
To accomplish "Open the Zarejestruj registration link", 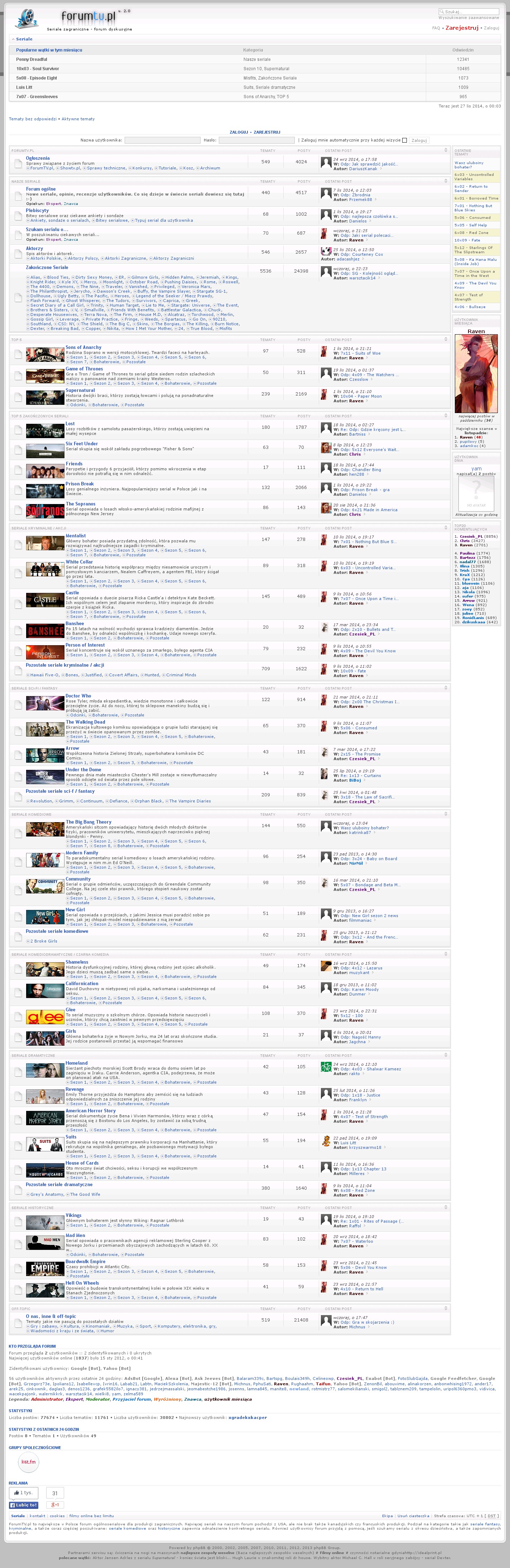I will click(x=461, y=28).
